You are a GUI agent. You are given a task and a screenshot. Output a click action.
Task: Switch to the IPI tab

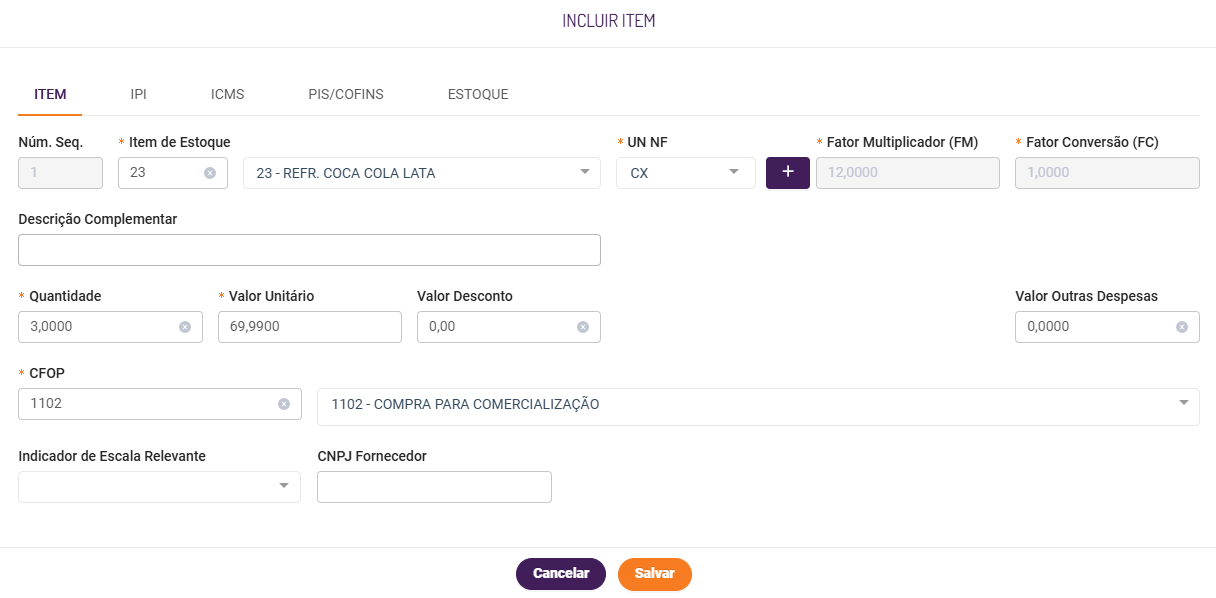pos(138,95)
